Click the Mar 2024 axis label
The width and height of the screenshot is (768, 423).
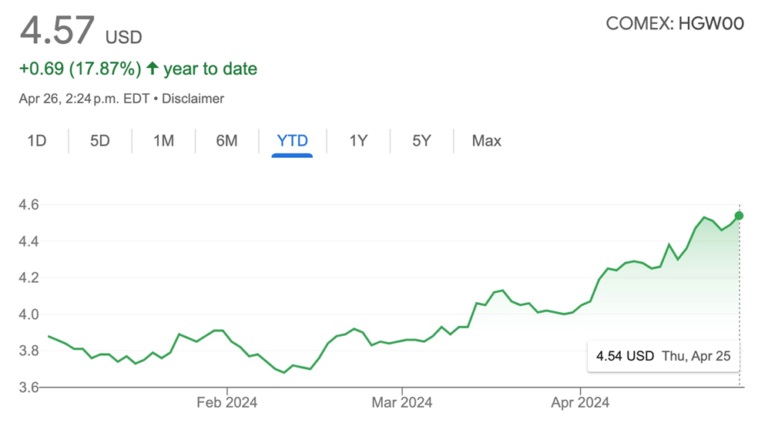pyautogui.click(x=401, y=403)
